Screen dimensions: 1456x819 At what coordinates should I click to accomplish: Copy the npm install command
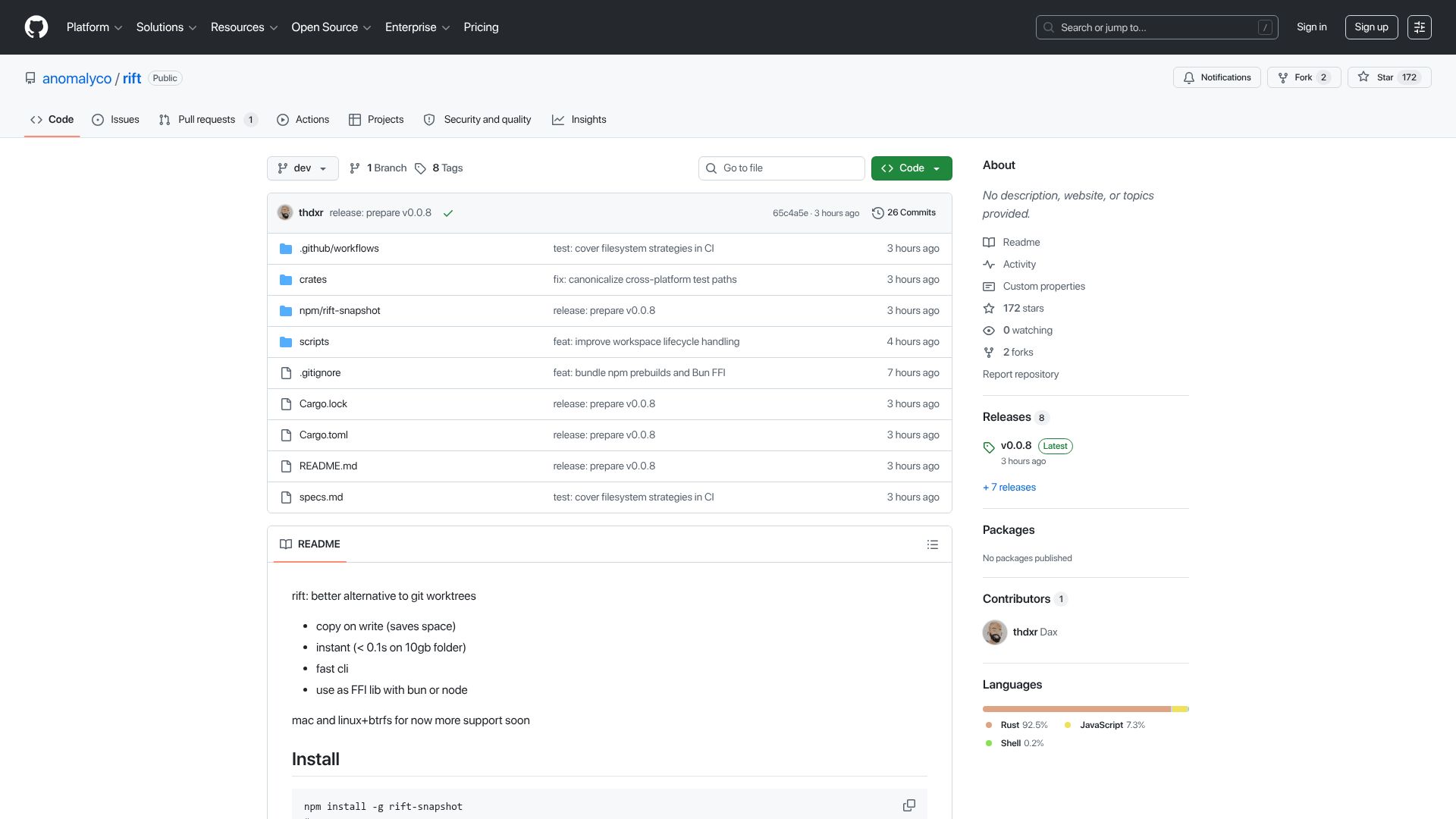[909, 805]
